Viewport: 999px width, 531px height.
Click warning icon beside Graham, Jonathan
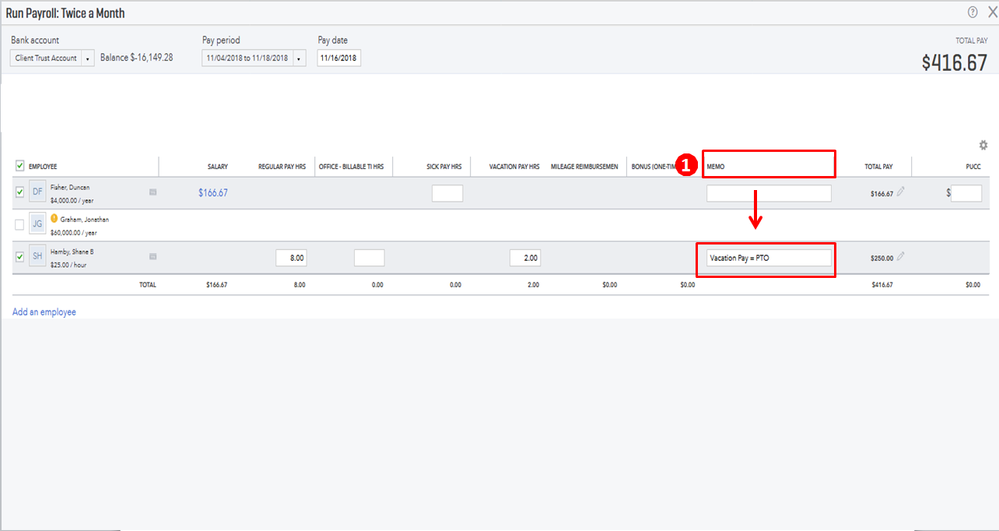click(54, 218)
